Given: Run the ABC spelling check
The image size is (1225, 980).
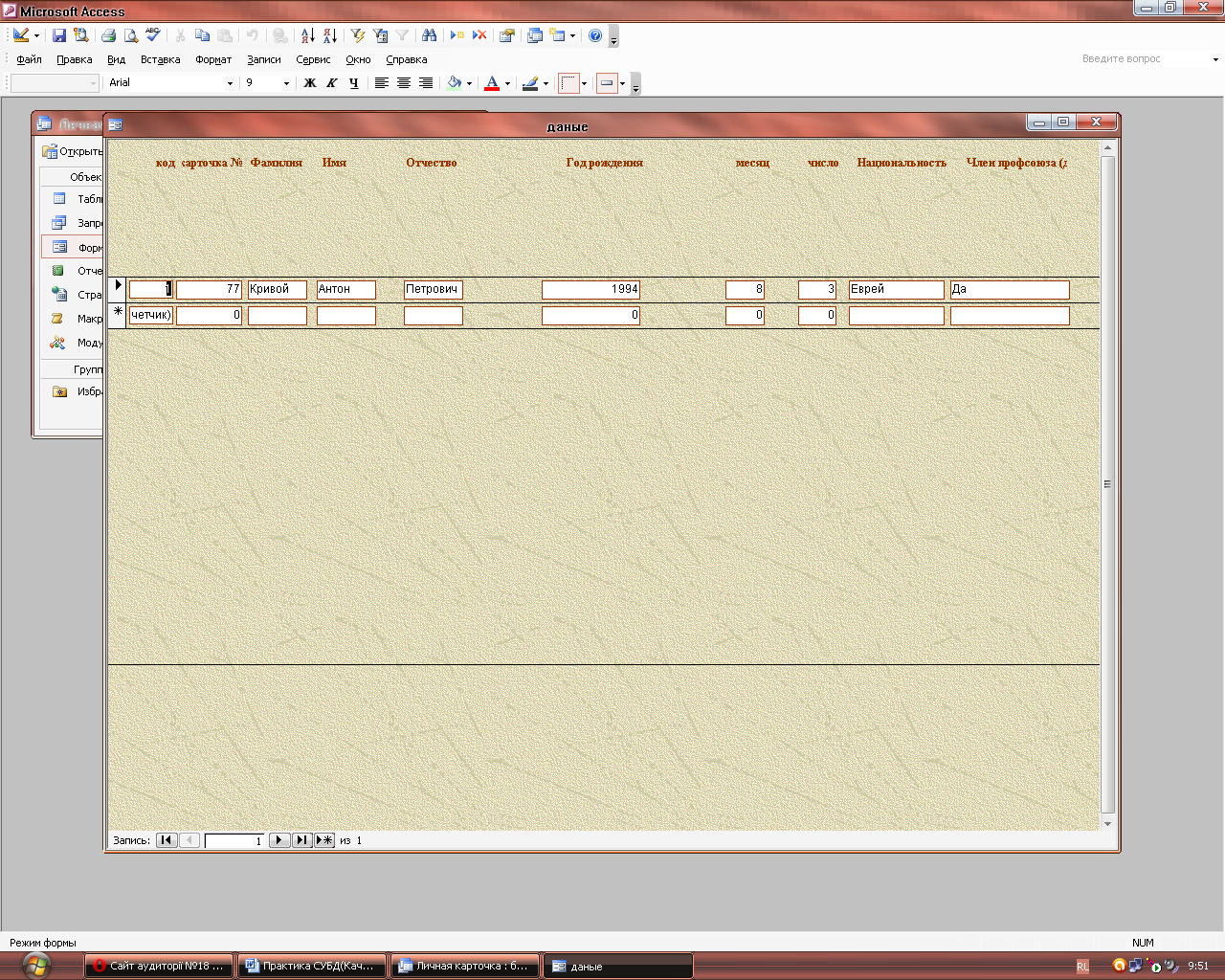Looking at the screenshot, I should pos(153,35).
